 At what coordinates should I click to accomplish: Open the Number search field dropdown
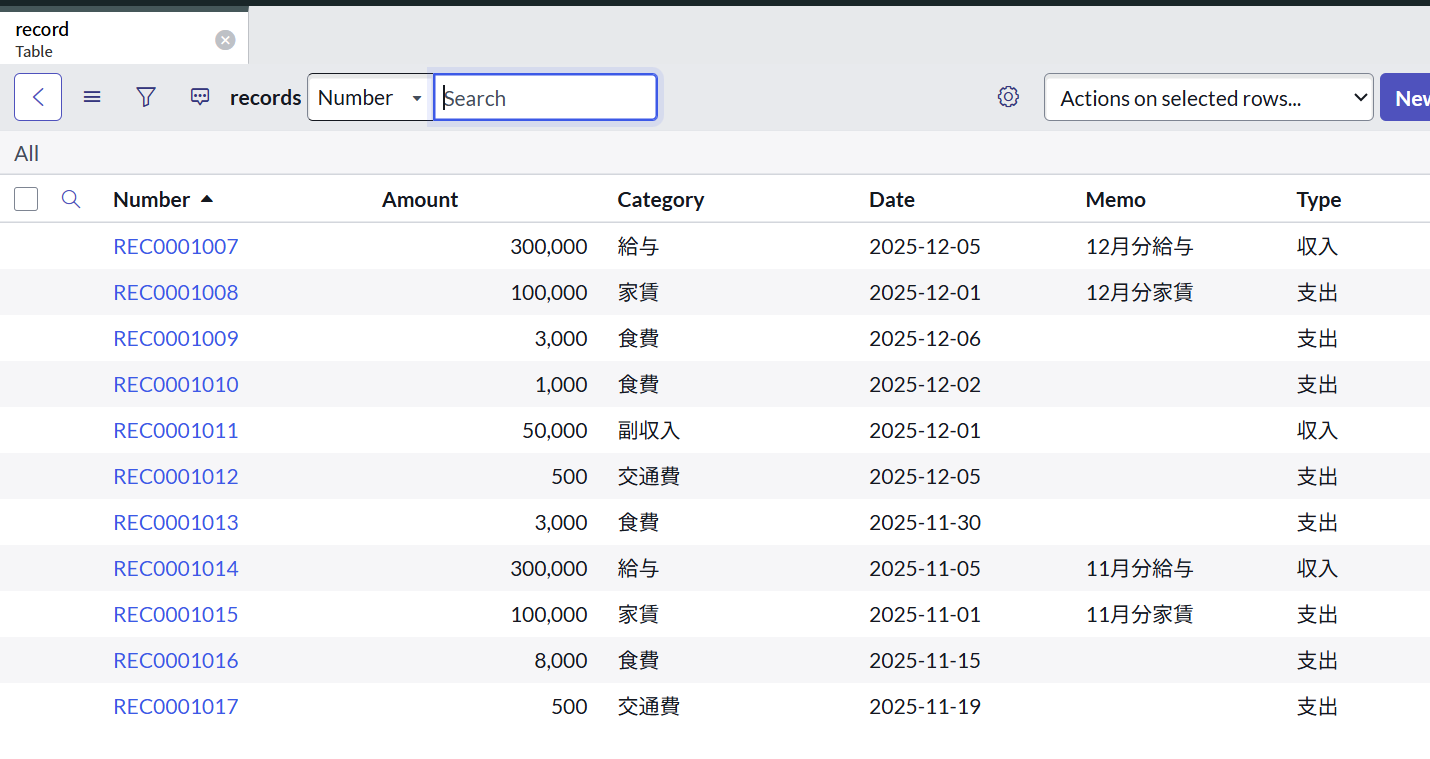tap(370, 98)
